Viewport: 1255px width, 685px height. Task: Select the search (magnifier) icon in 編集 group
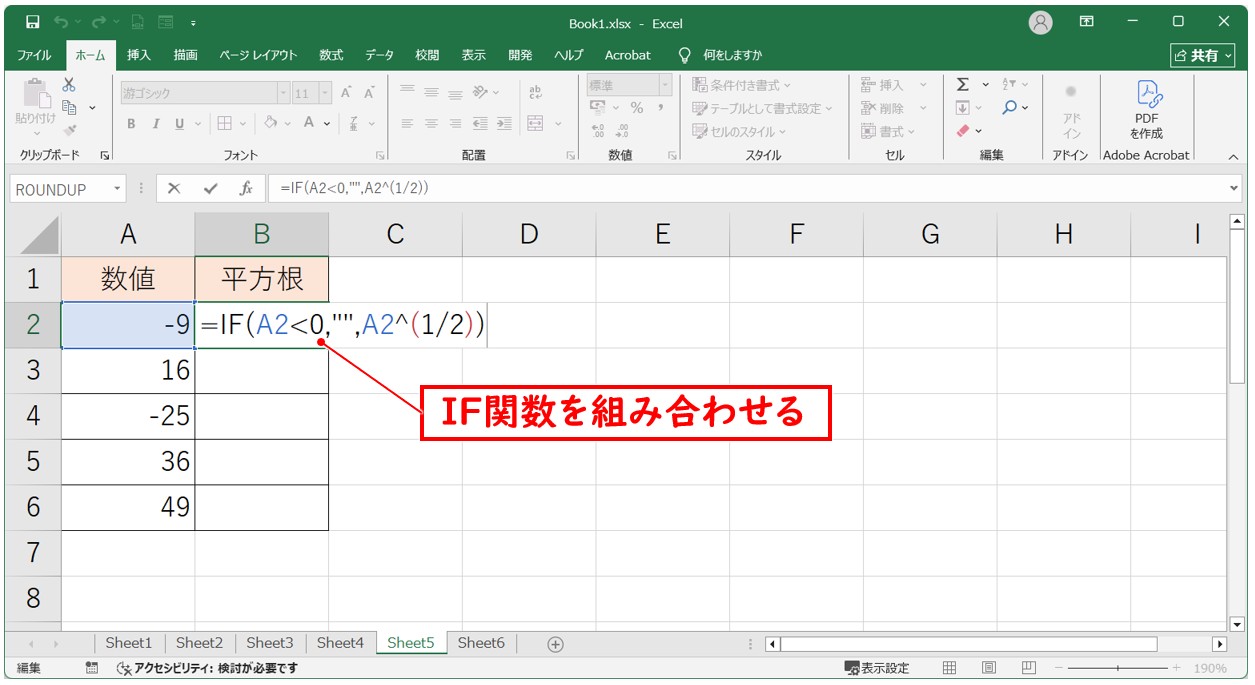click(x=1010, y=107)
